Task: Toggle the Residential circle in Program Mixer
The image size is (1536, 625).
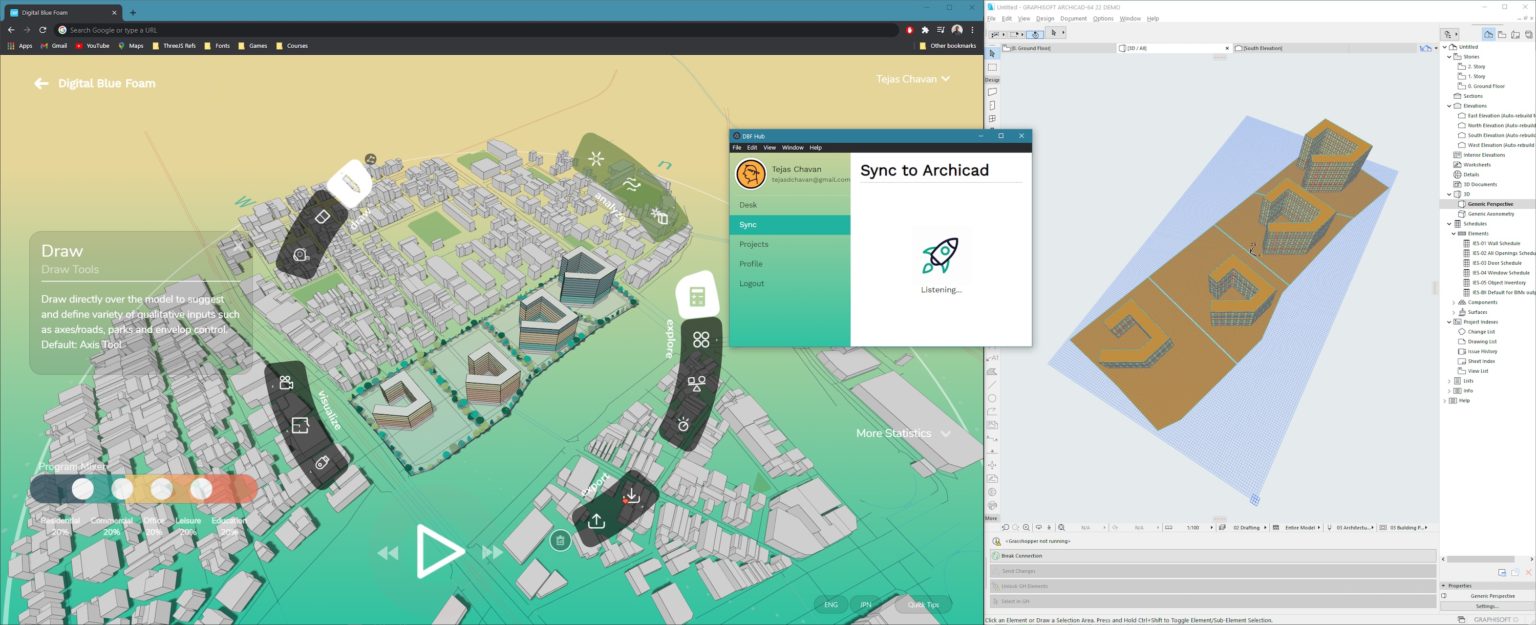Action: [x=83, y=489]
